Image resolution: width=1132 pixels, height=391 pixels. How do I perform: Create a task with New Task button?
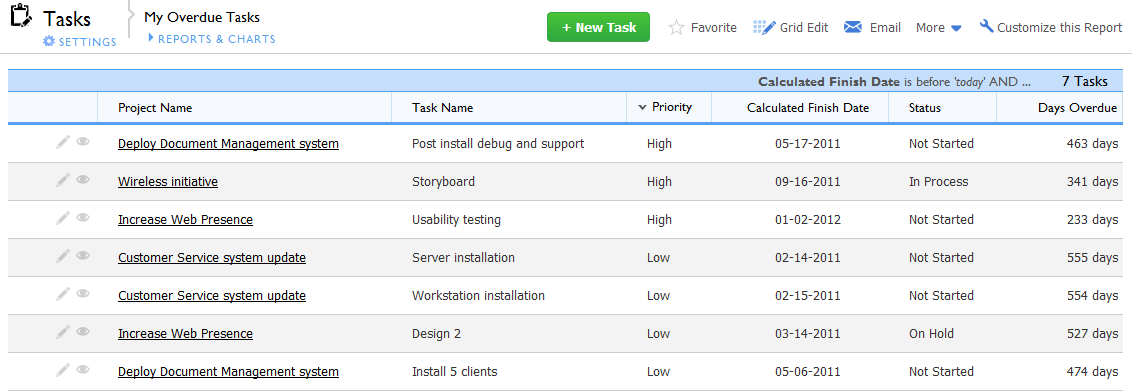(598, 27)
